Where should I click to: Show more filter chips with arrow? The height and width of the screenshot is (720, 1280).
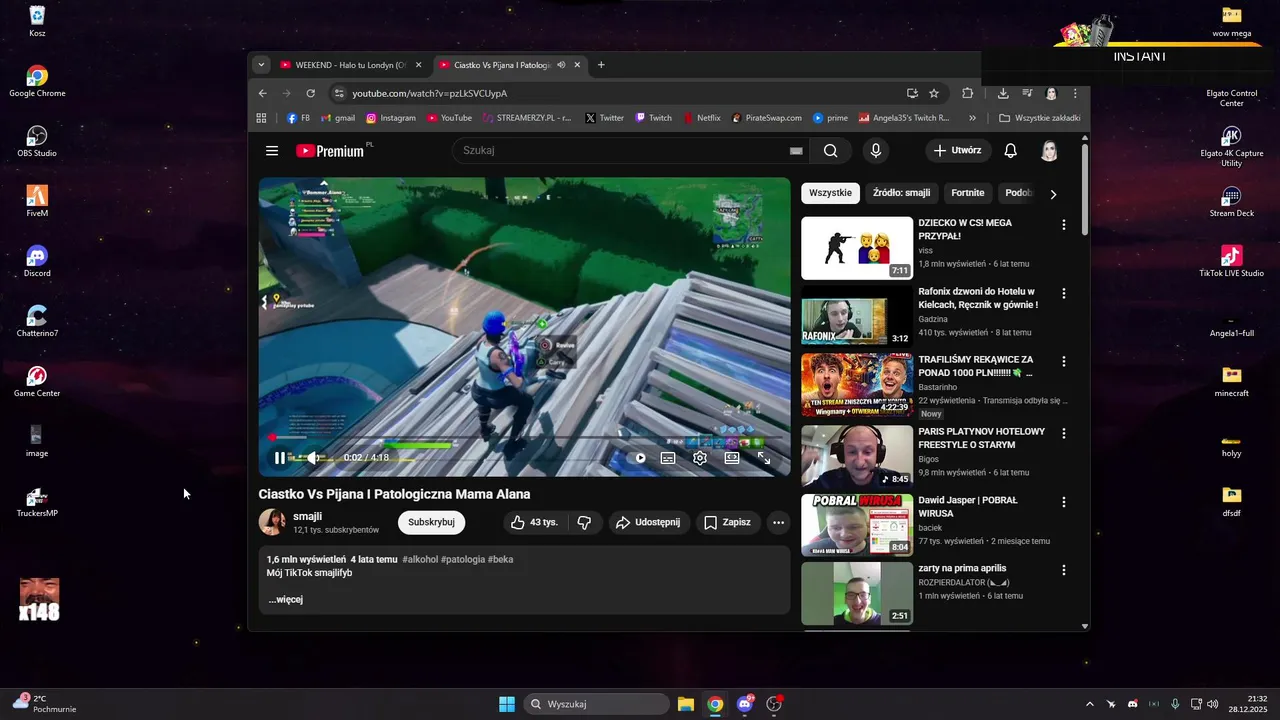point(1053,194)
